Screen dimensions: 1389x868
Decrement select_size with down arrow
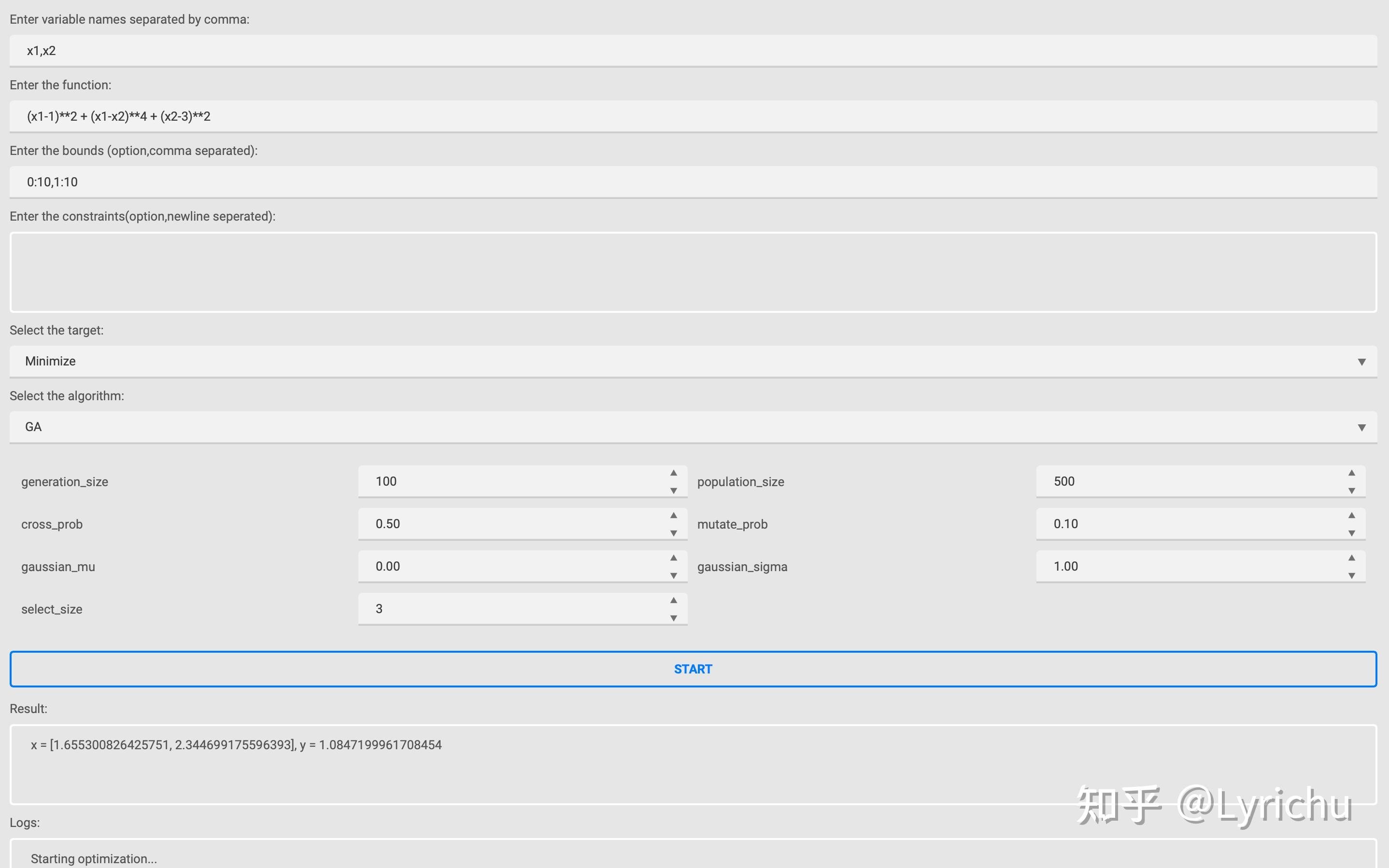click(x=674, y=618)
